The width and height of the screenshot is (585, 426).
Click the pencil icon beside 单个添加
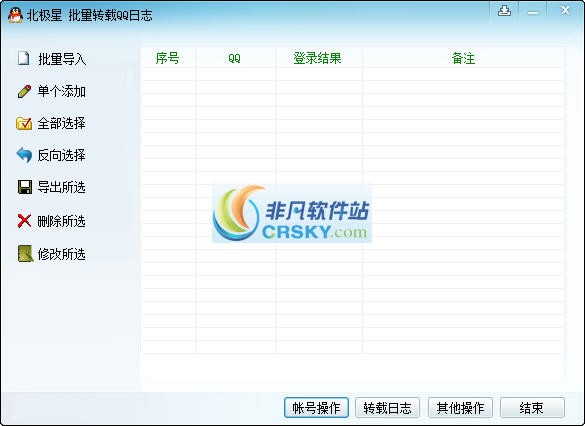(24, 91)
